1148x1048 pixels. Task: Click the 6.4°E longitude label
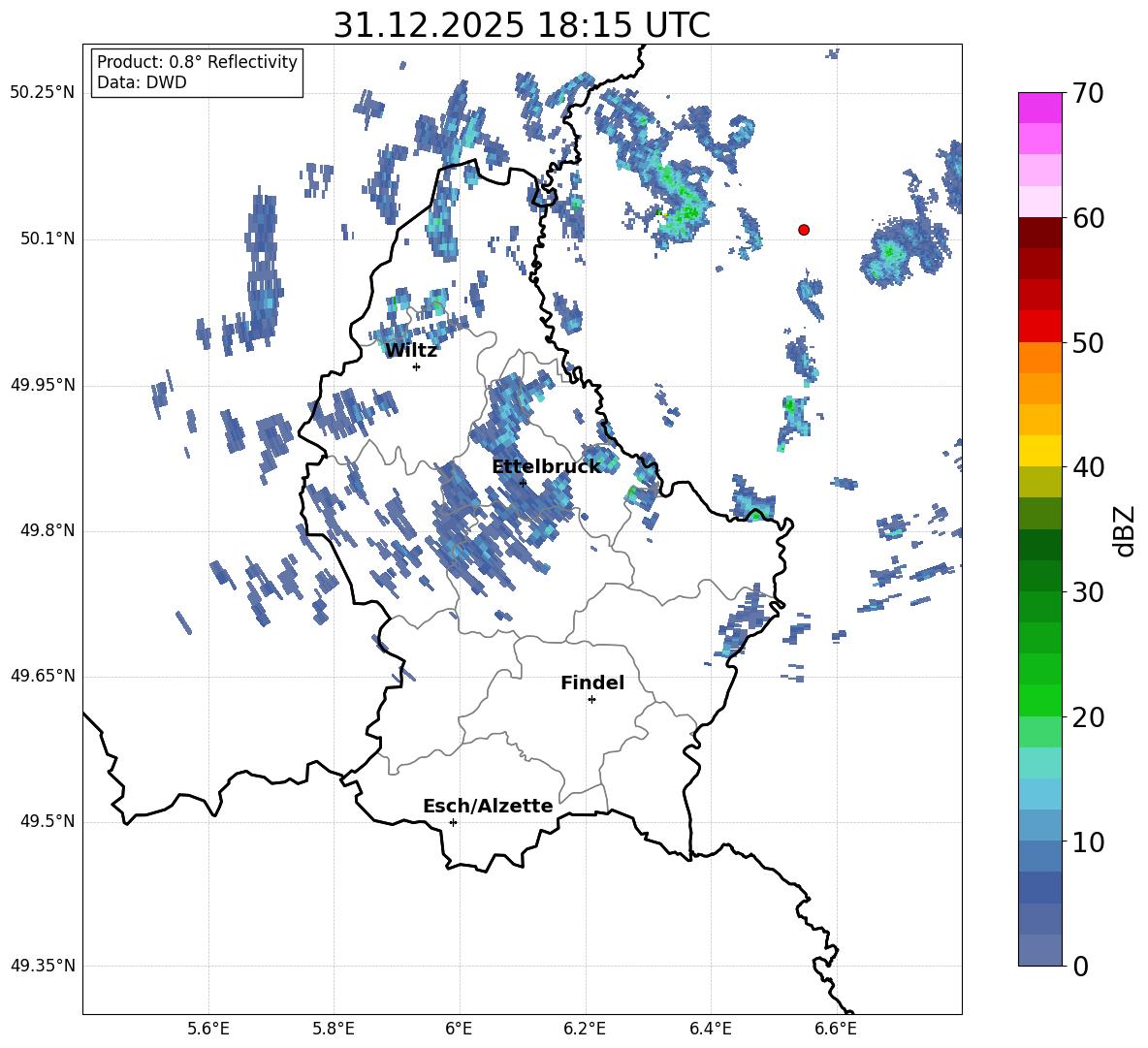[710, 1029]
